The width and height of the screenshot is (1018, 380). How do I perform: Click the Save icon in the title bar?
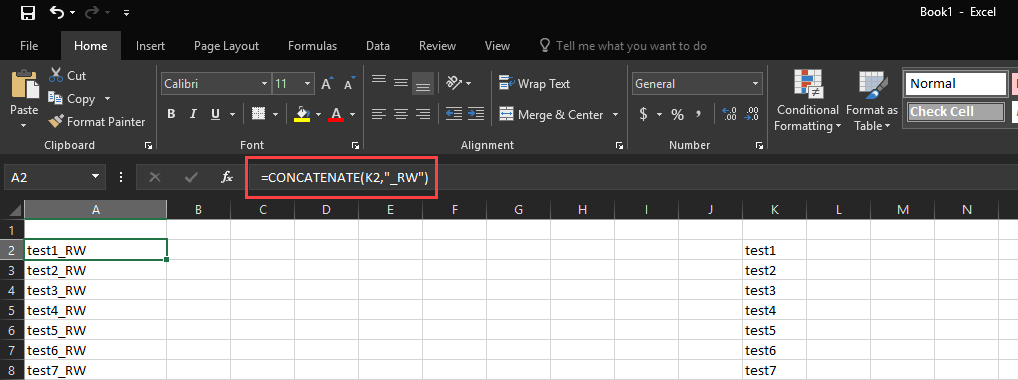click(28, 12)
